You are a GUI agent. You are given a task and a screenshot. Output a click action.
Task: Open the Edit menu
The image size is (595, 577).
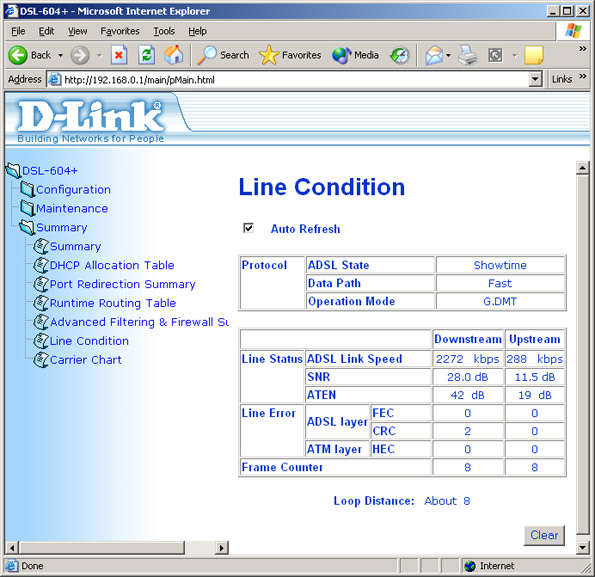pos(46,31)
